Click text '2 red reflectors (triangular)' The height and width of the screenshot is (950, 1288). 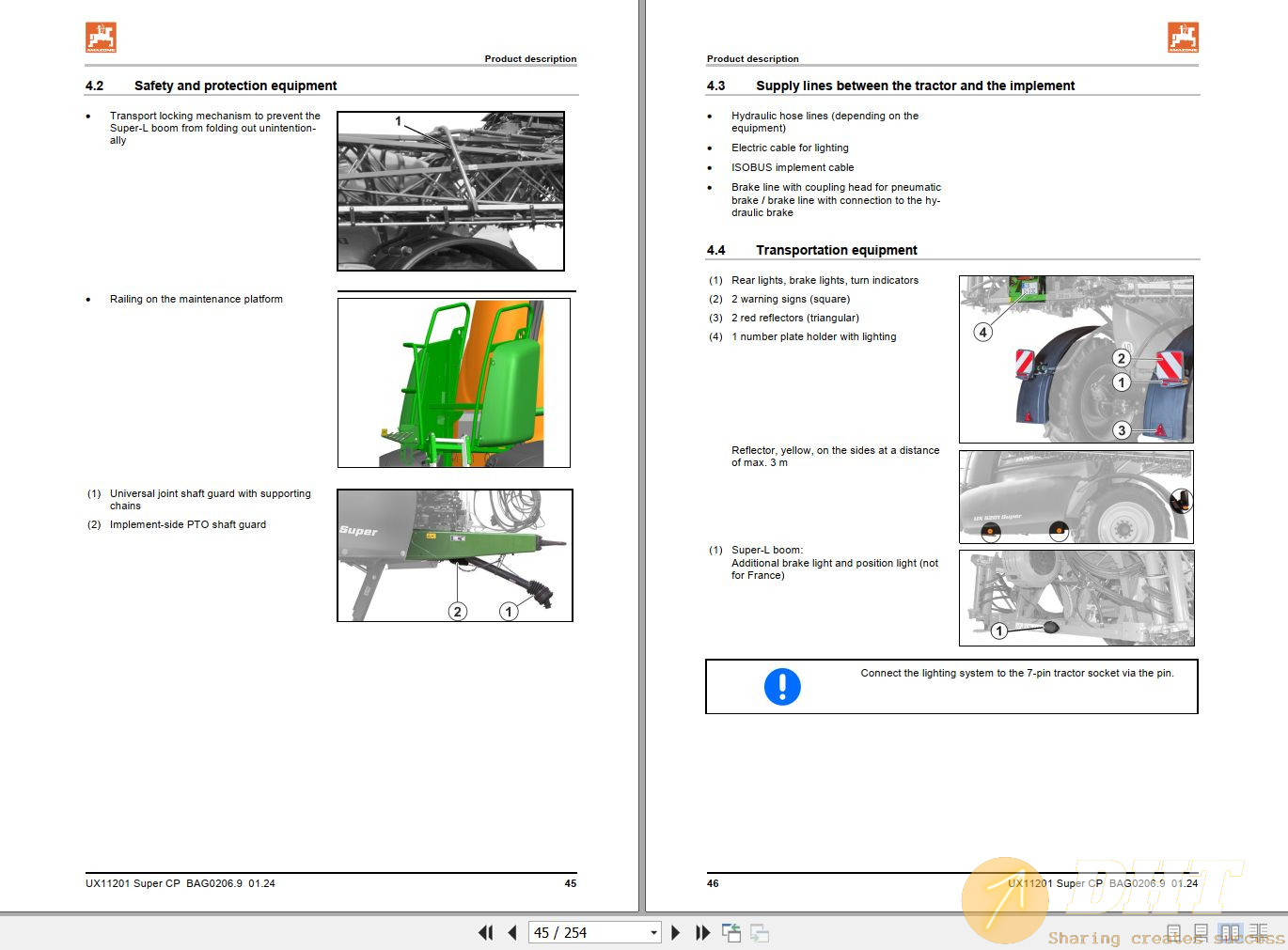(795, 318)
